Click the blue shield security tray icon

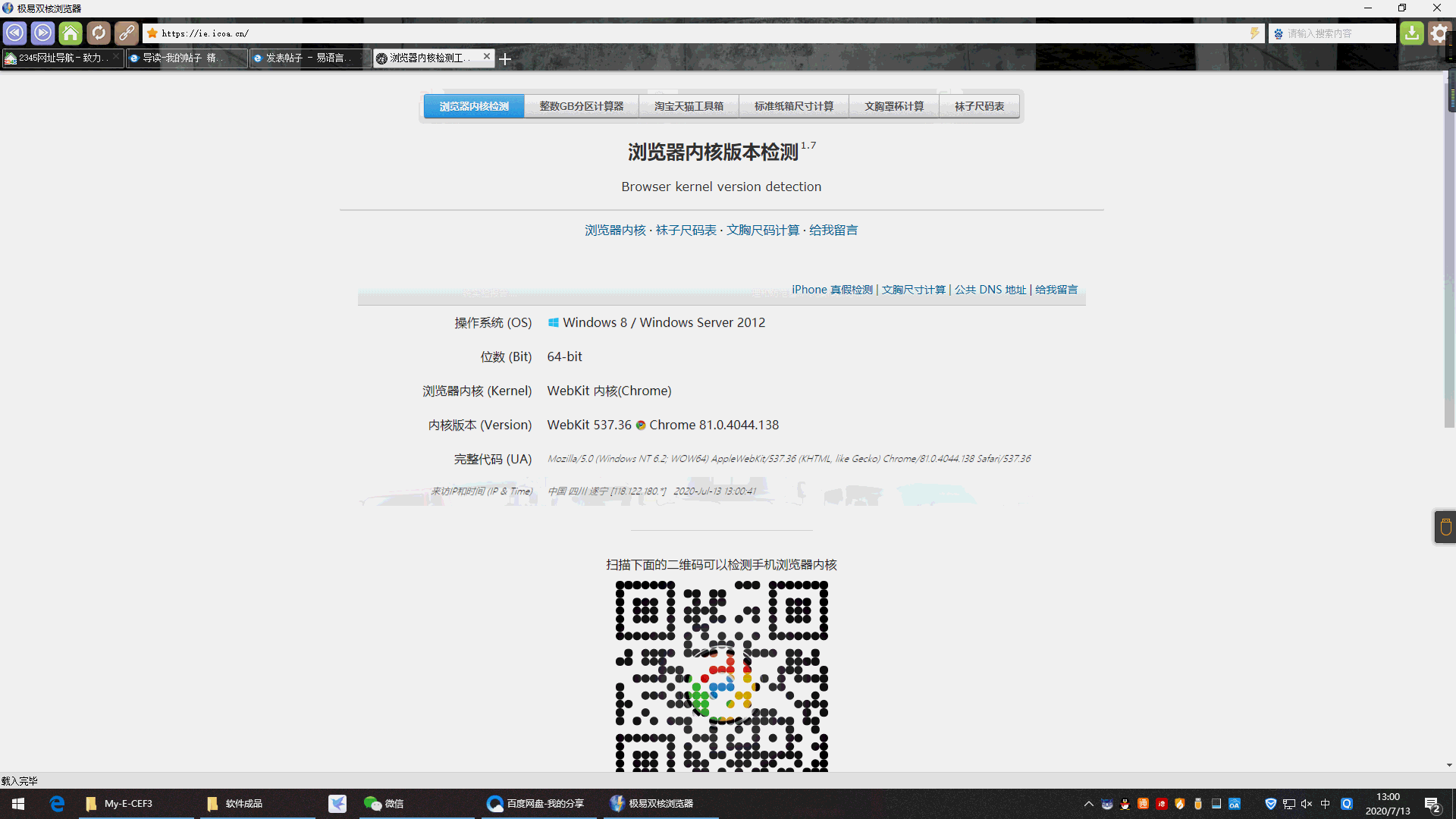tap(1270, 804)
